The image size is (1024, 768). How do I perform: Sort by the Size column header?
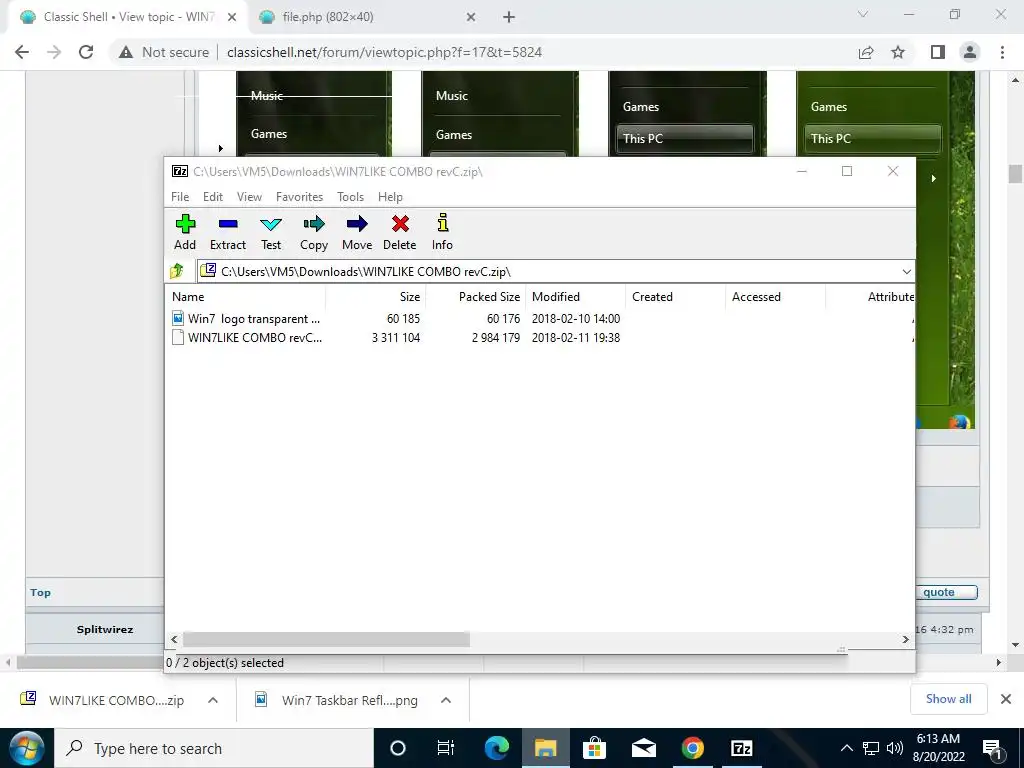click(376, 296)
